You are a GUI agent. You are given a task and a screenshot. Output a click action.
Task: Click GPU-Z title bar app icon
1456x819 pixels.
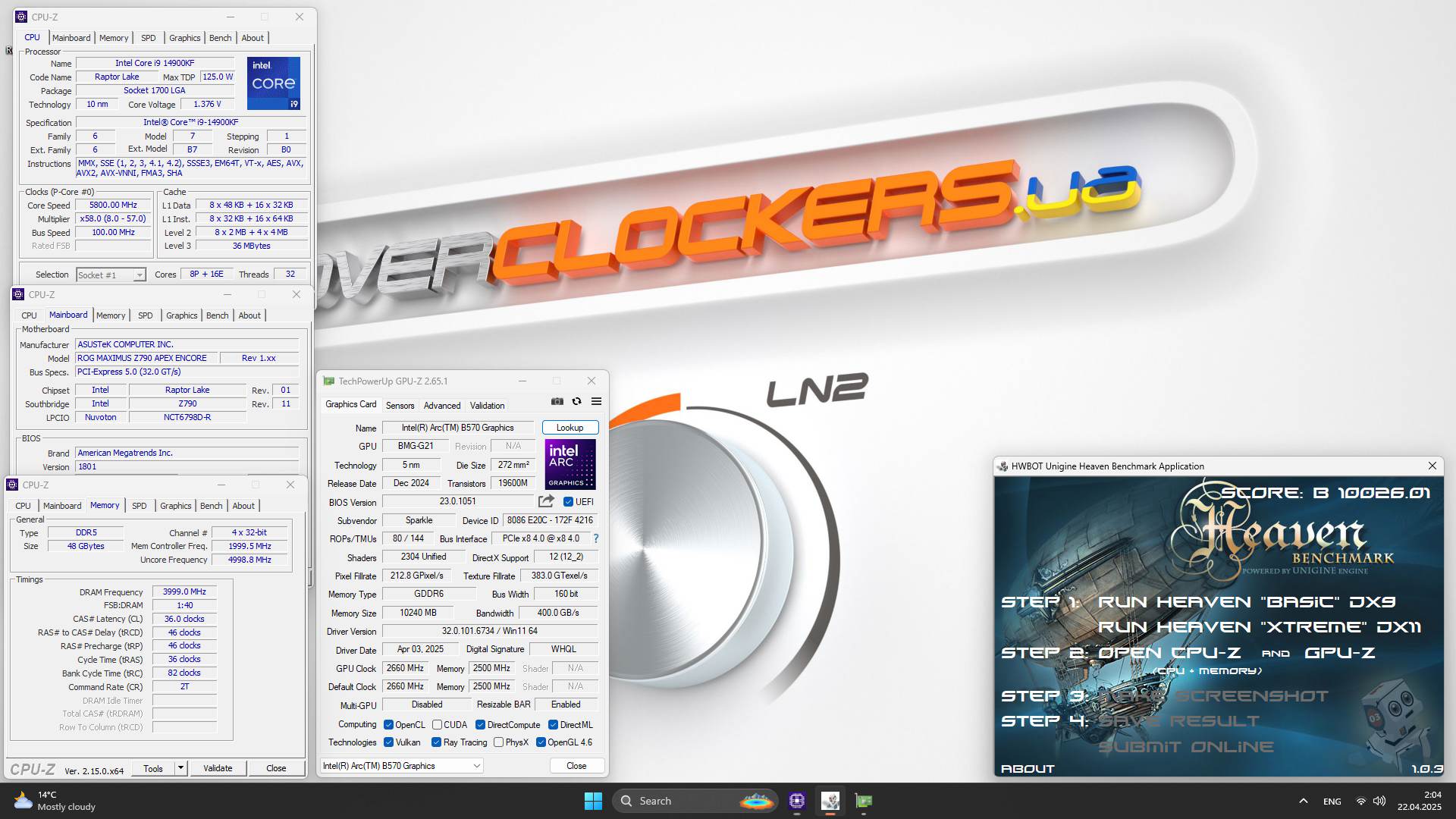click(328, 381)
